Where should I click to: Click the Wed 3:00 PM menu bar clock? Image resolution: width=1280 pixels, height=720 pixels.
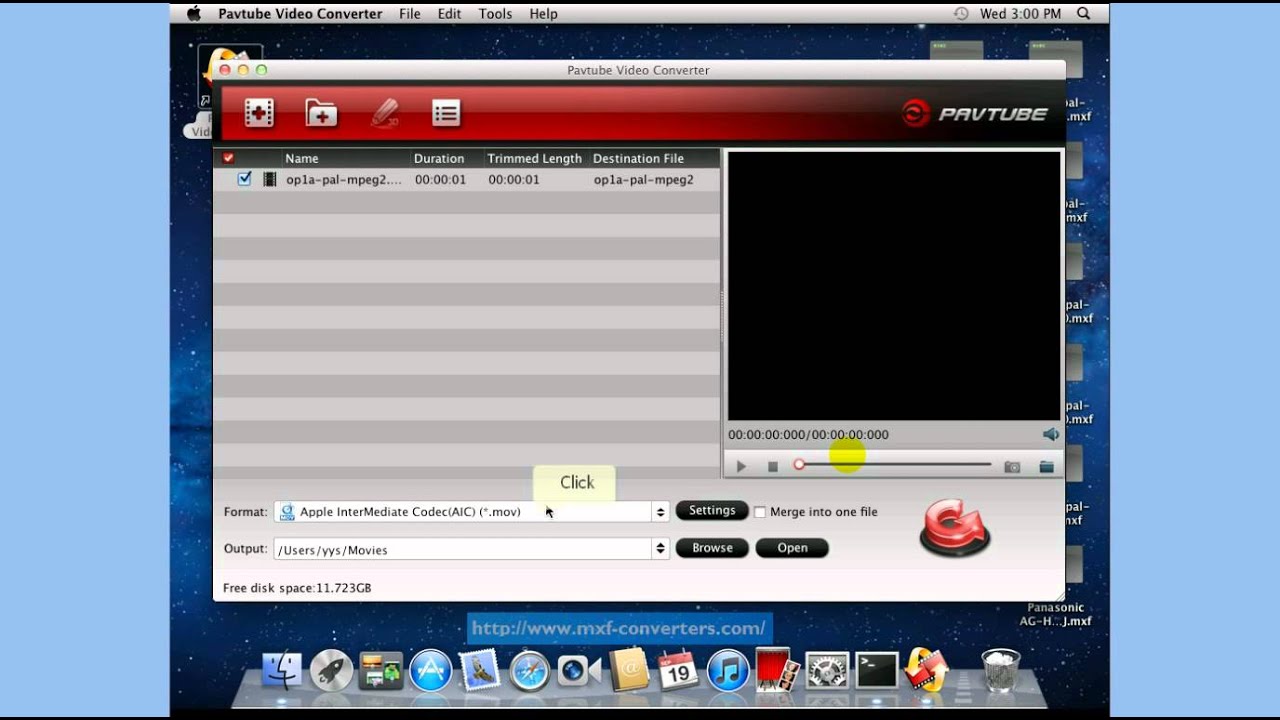1020,14
